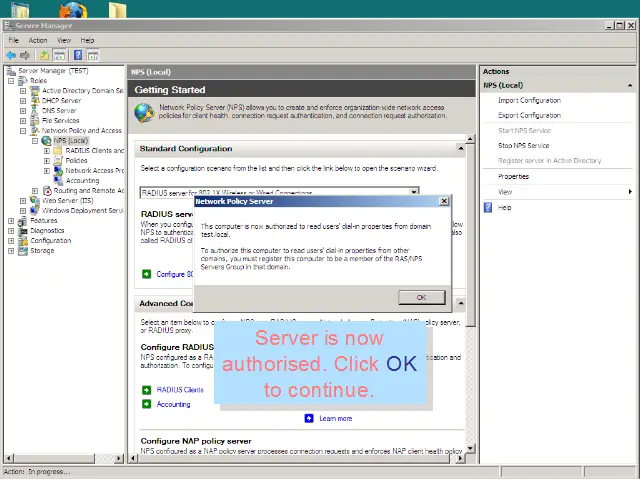
Task: Click the content pane vertical scrollbar up arrow
Action: [470, 139]
